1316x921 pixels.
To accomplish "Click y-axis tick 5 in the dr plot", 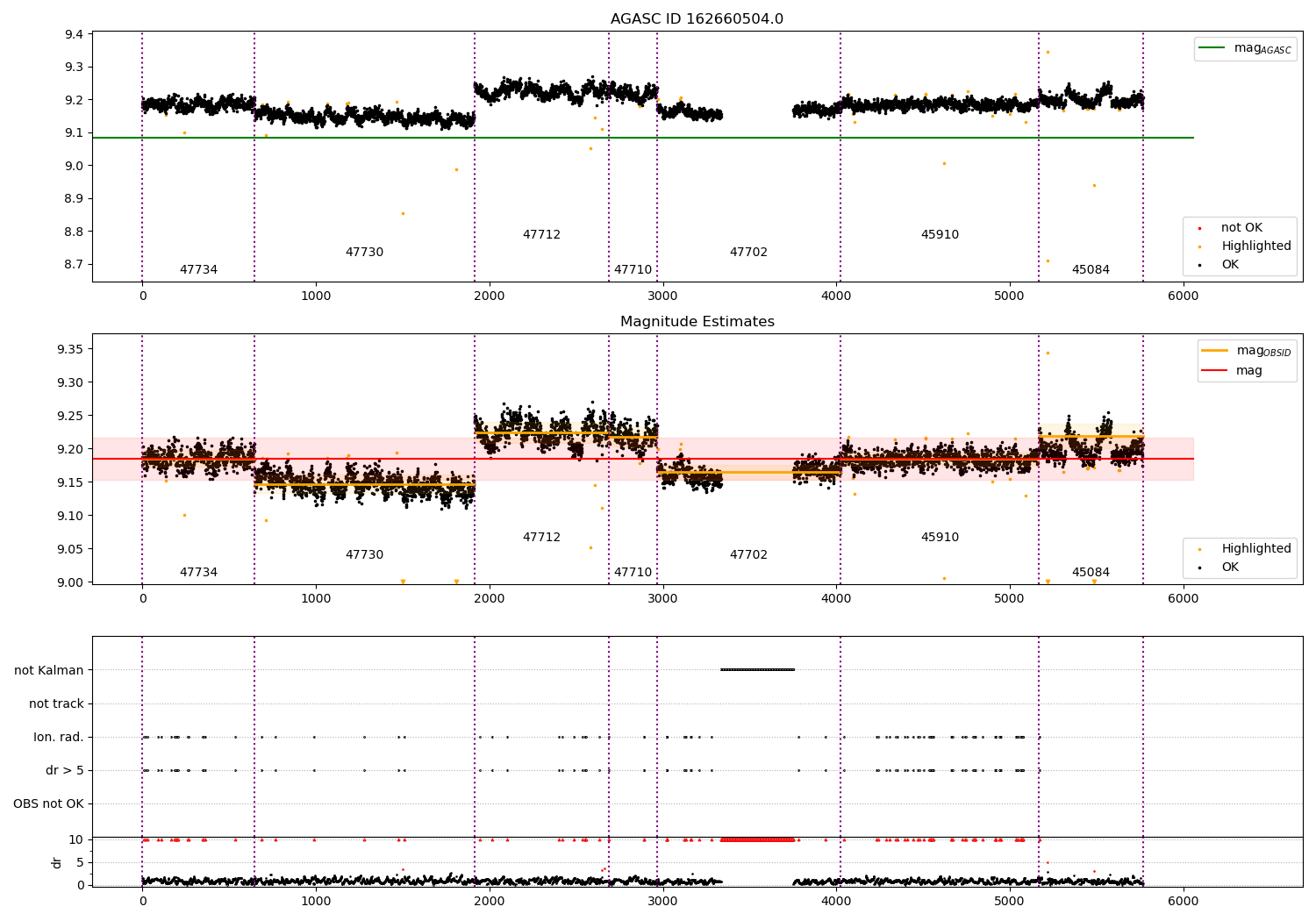I will [80, 862].
